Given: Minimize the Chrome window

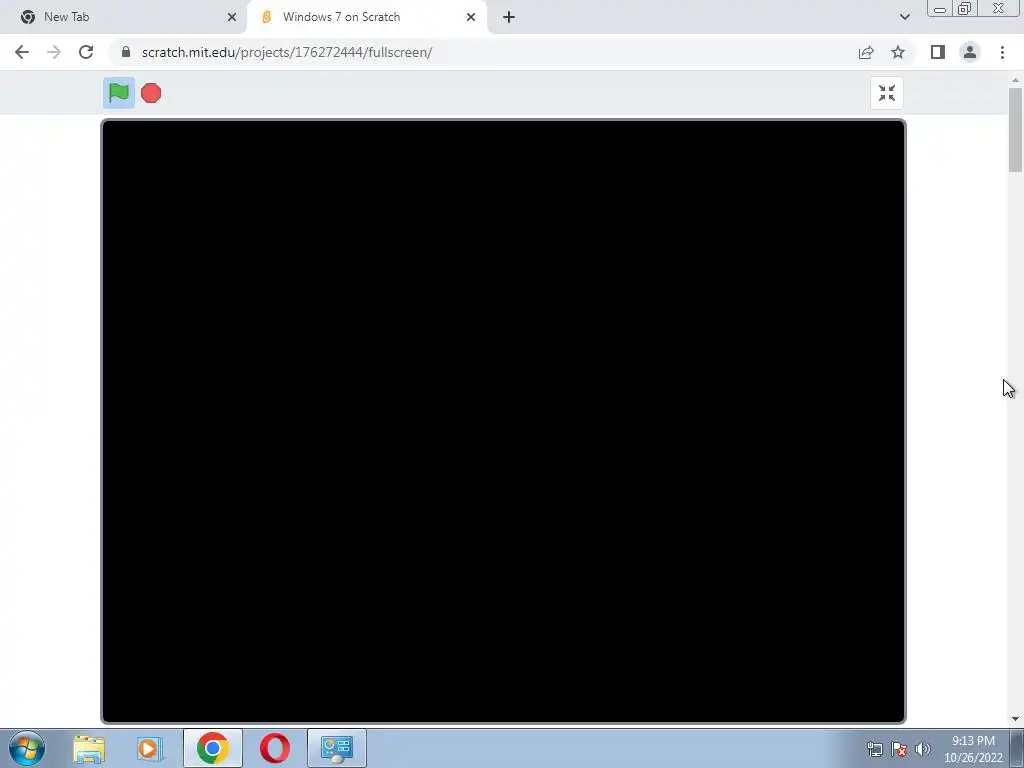Looking at the screenshot, I should [940, 8].
